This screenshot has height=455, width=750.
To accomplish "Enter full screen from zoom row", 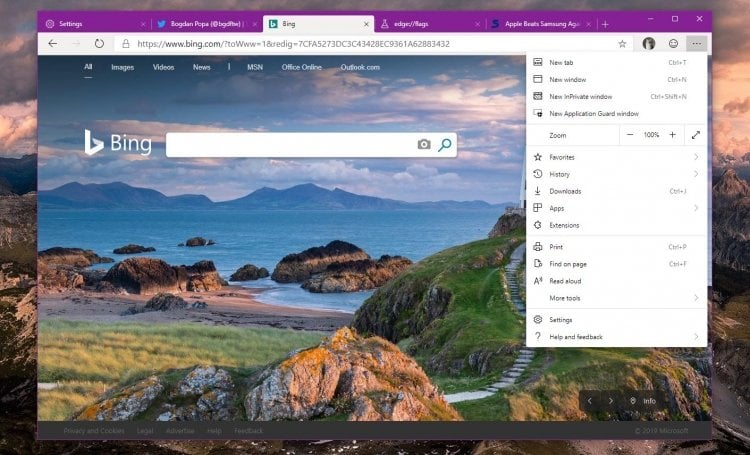I will point(696,135).
